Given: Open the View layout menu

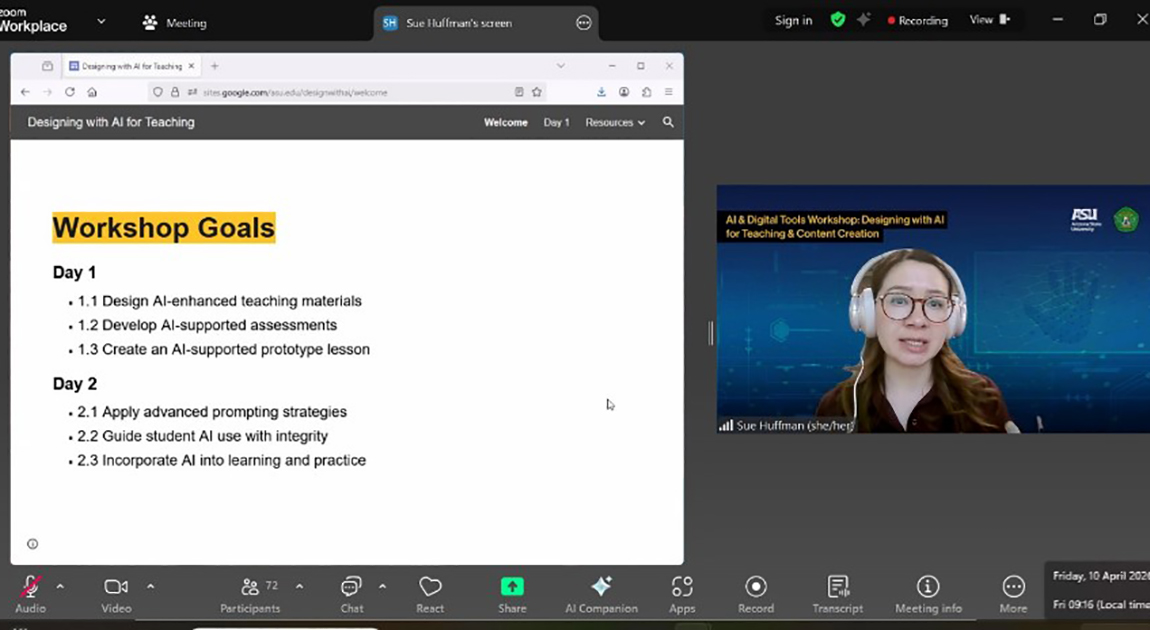Looking at the screenshot, I should (989, 20).
